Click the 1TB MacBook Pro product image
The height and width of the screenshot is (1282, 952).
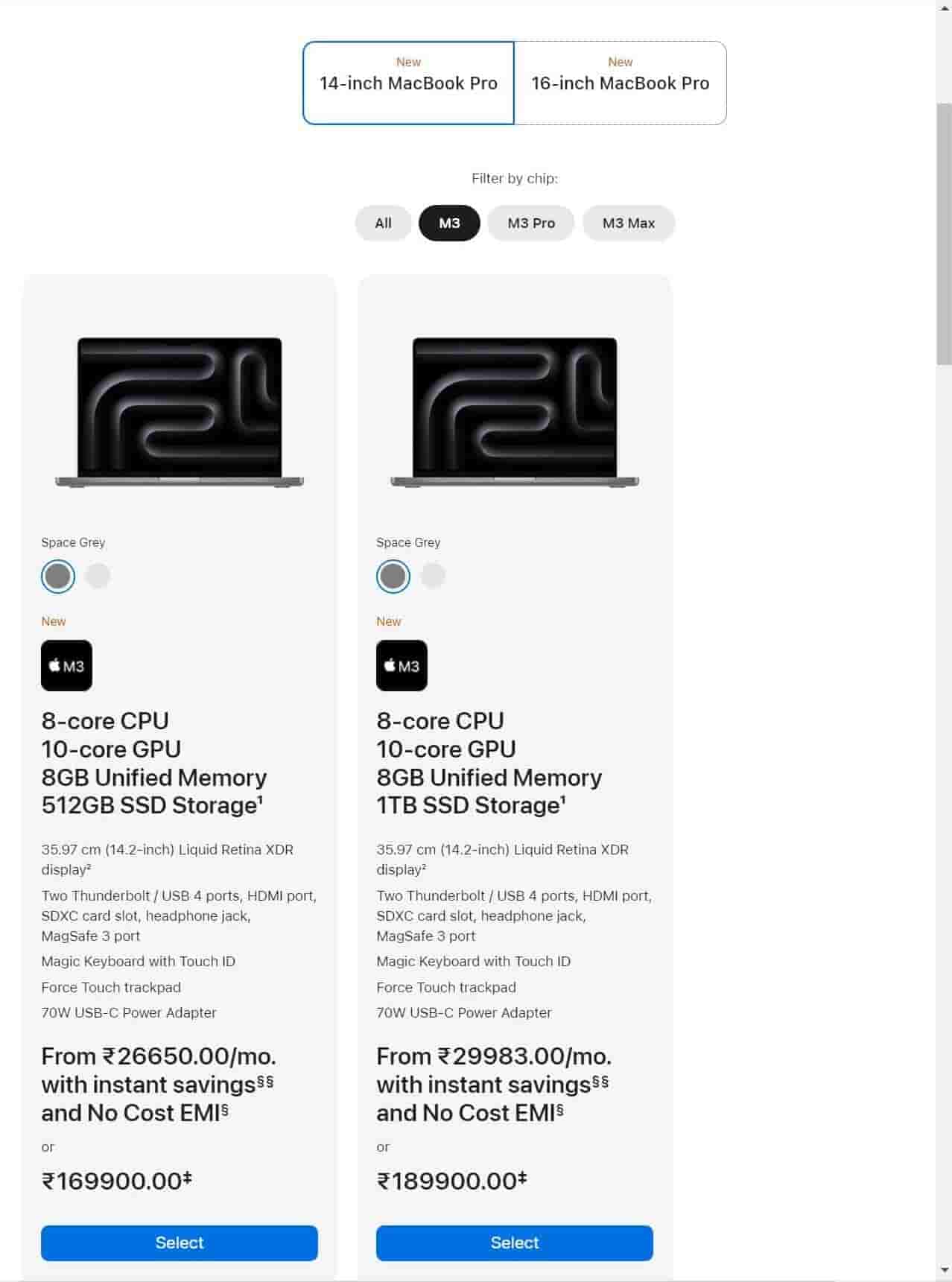(515, 413)
